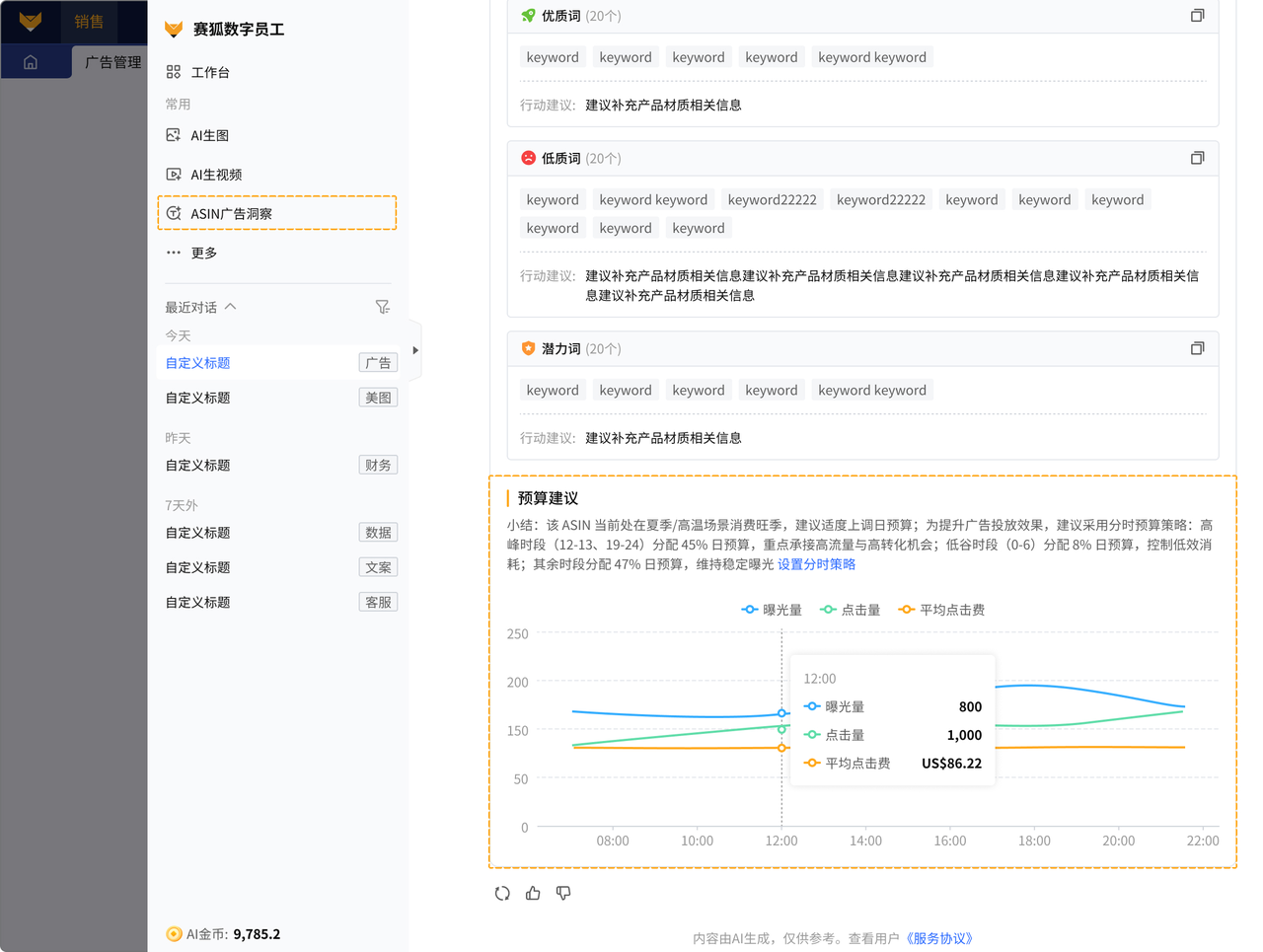
Task: Toggle 平均点击费 legend series
Action: (941, 610)
